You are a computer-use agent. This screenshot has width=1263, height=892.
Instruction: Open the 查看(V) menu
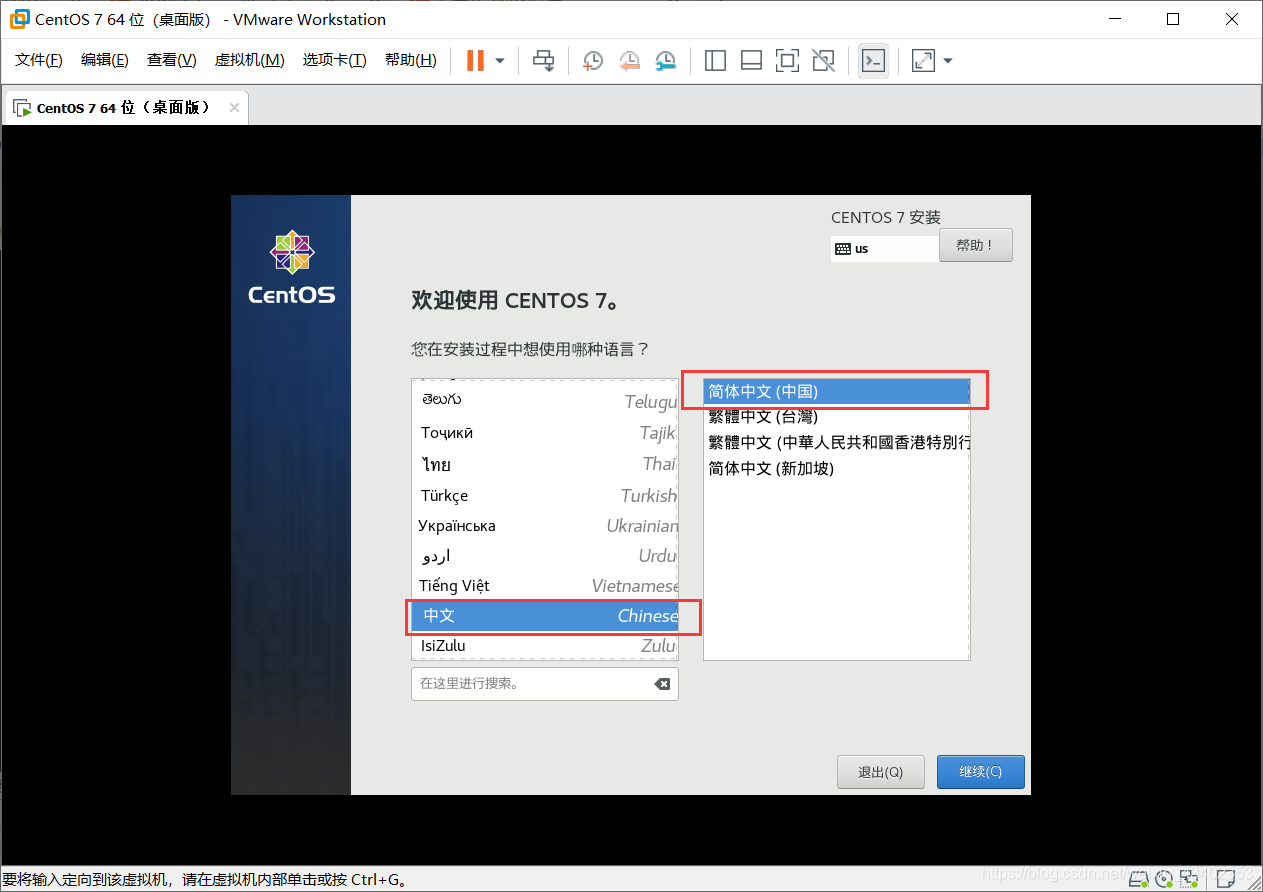(x=172, y=61)
